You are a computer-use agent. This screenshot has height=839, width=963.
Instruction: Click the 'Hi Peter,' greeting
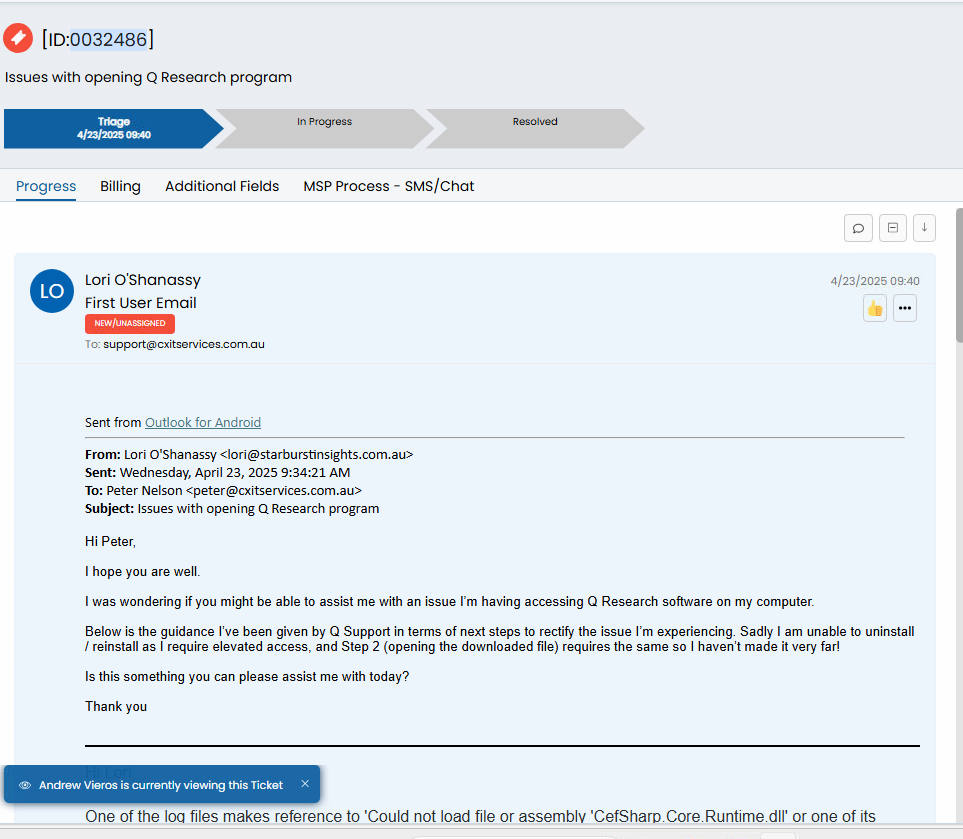point(110,541)
